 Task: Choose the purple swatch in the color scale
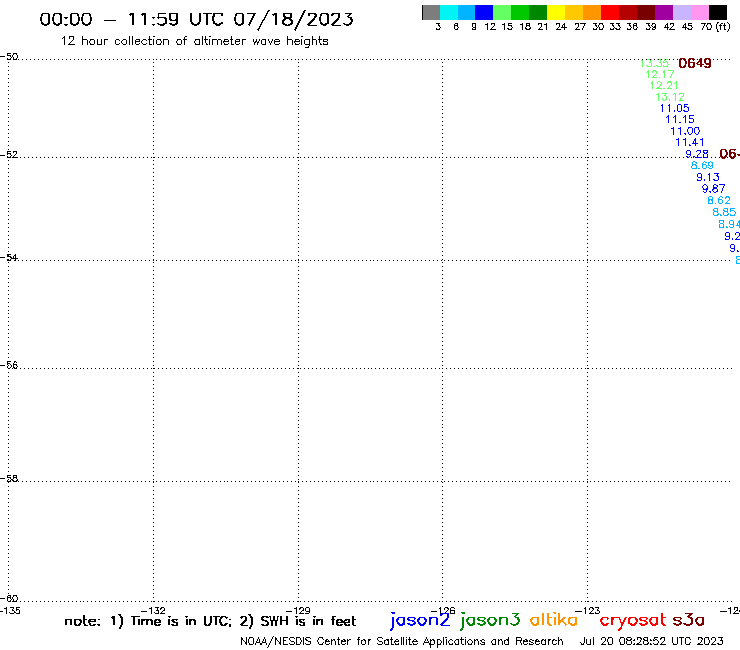tap(664, 12)
